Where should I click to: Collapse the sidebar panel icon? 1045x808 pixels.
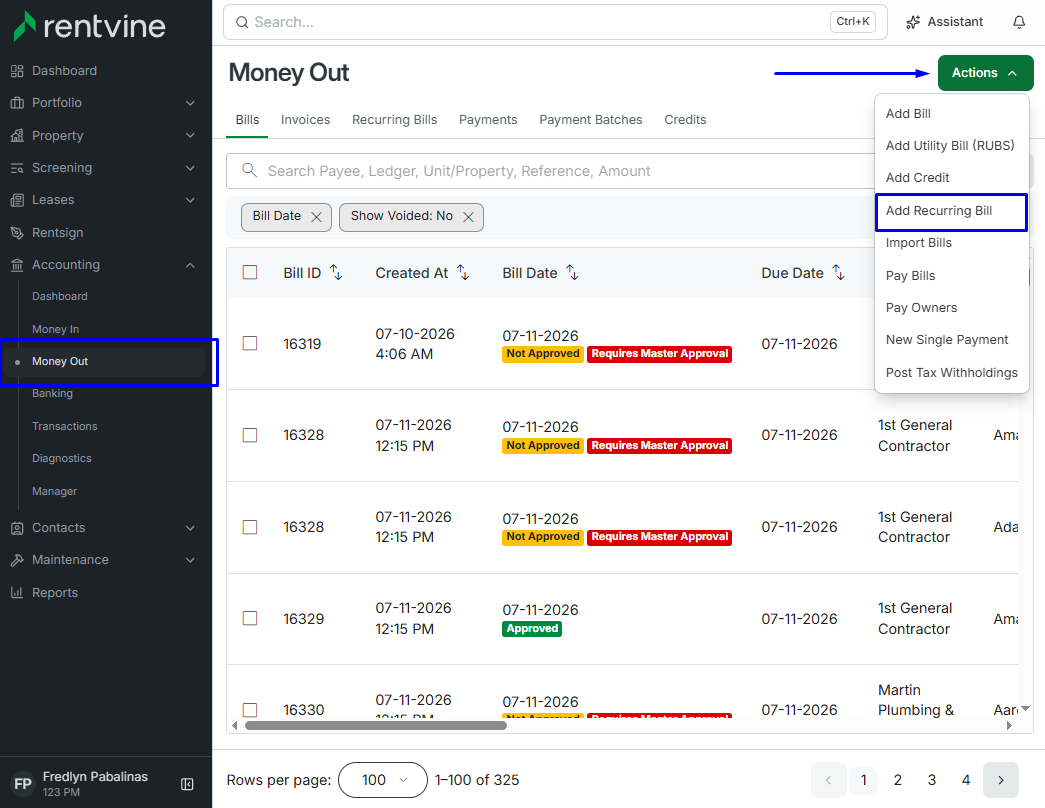[187, 784]
